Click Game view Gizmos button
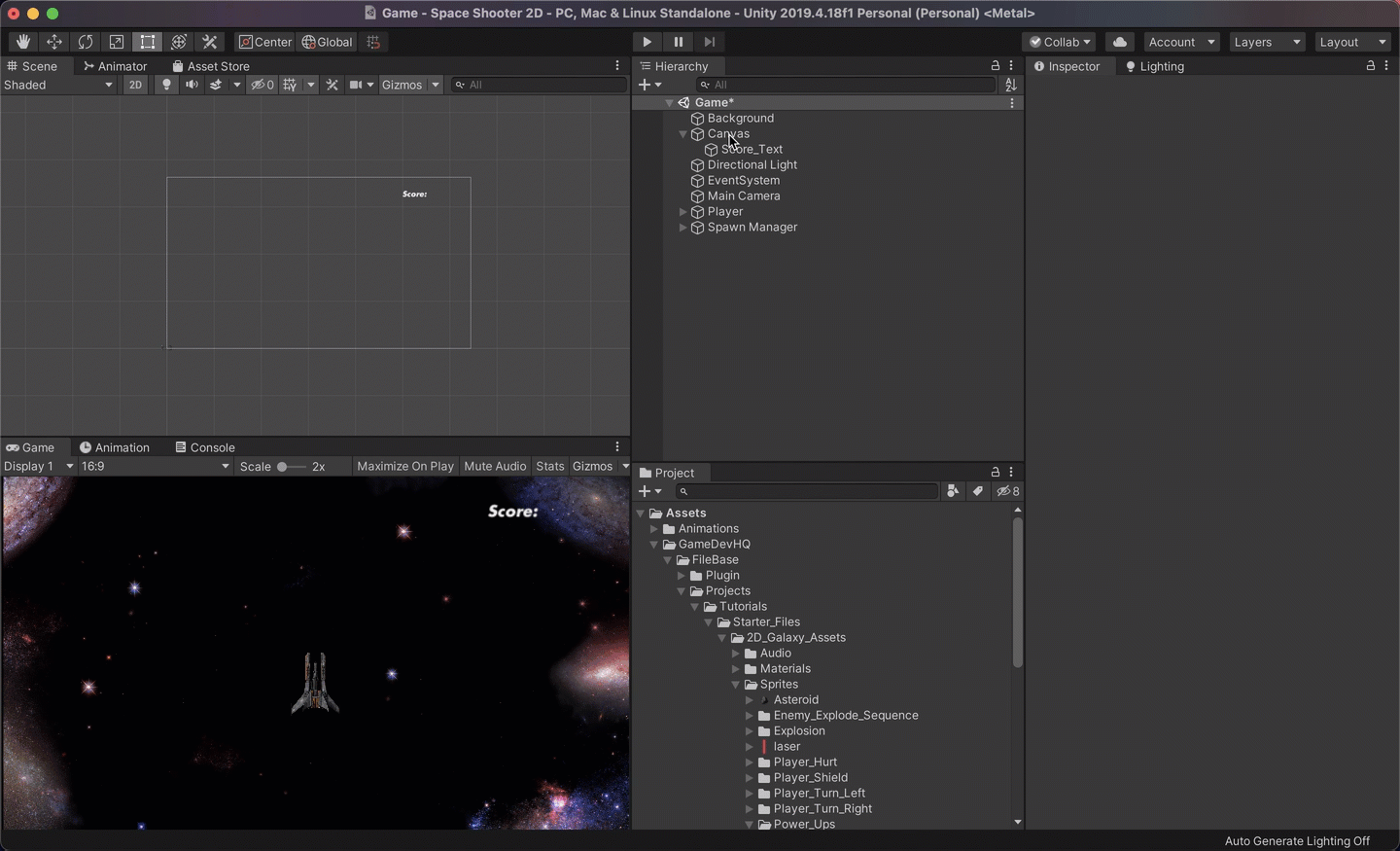This screenshot has width=1400, height=851. pyautogui.click(x=593, y=466)
